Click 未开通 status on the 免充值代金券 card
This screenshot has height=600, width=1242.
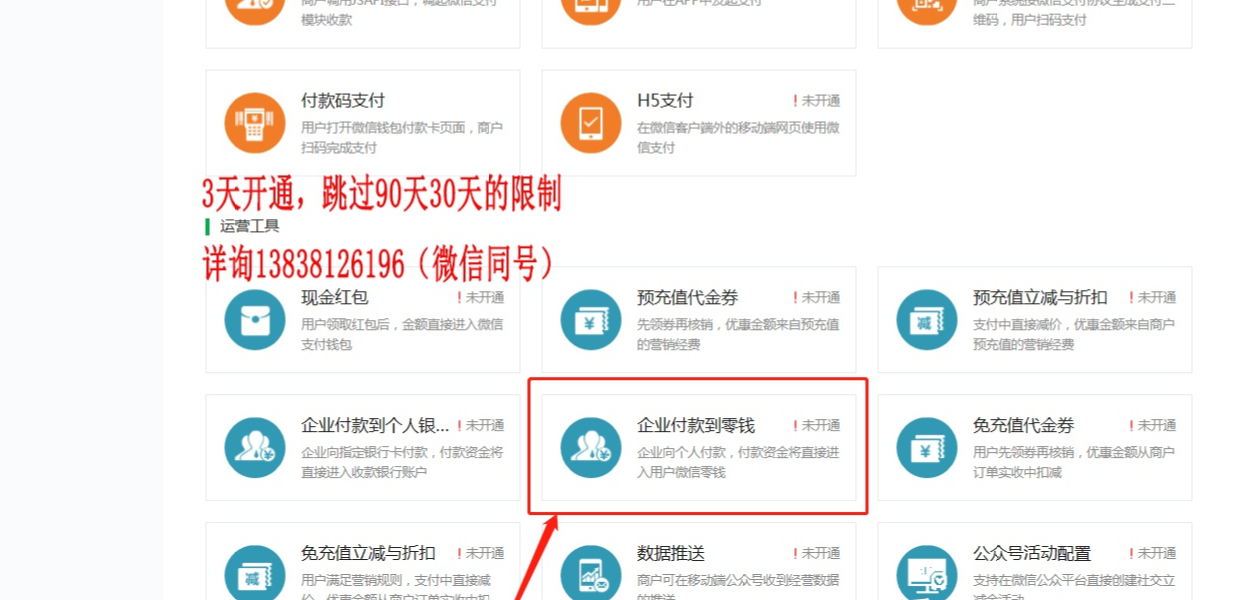(1152, 426)
